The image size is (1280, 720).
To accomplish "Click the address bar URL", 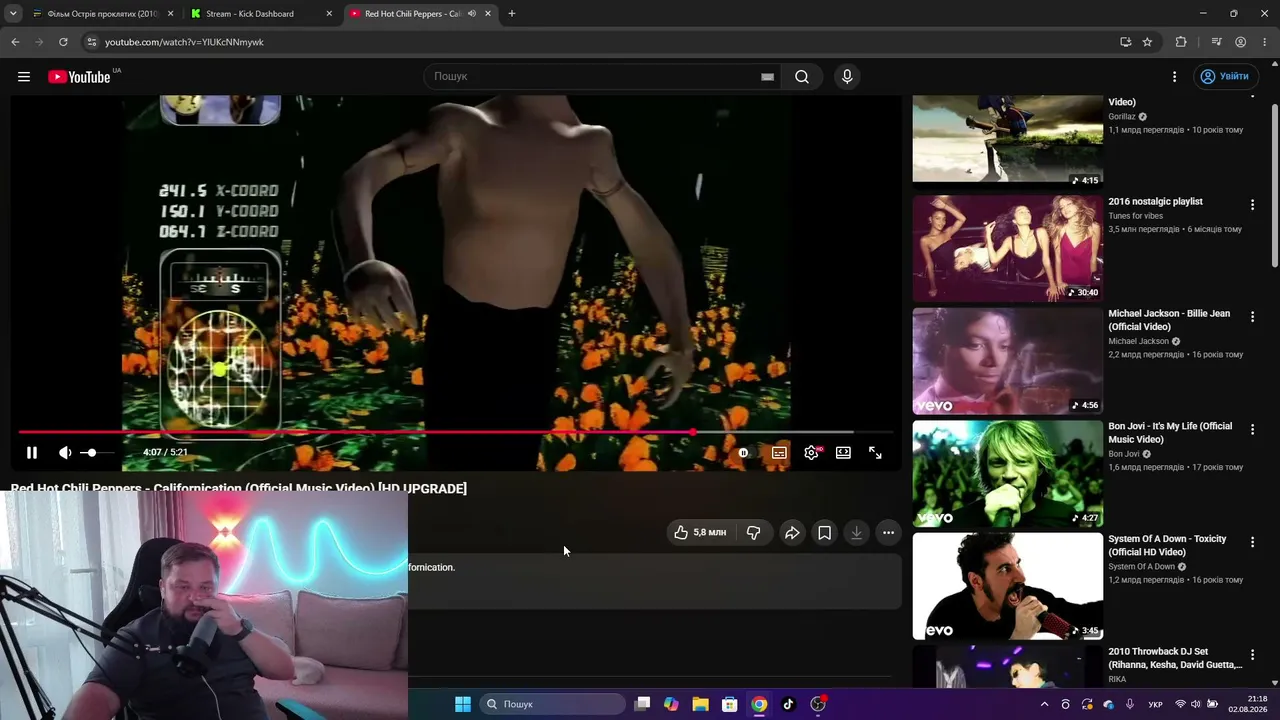I will (x=184, y=42).
